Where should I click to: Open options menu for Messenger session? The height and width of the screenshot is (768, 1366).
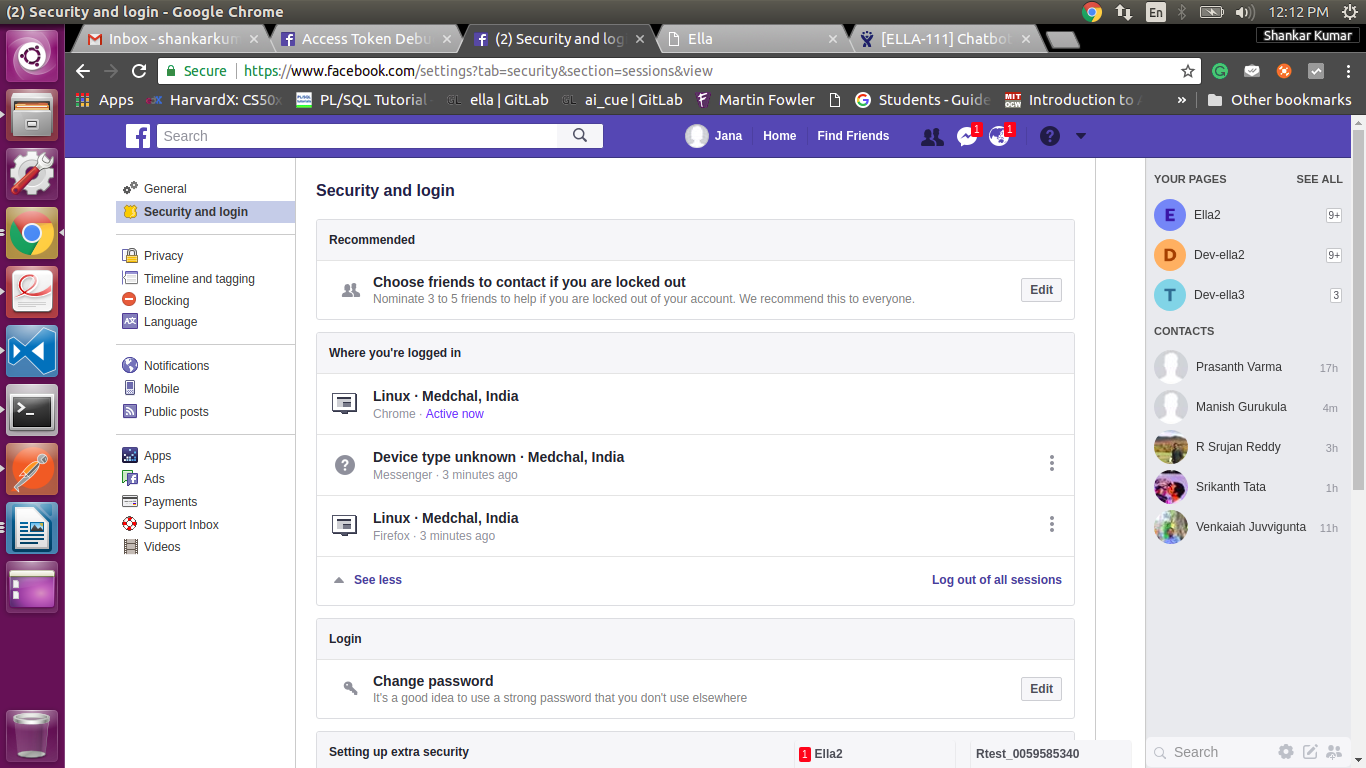coord(1051,463)
